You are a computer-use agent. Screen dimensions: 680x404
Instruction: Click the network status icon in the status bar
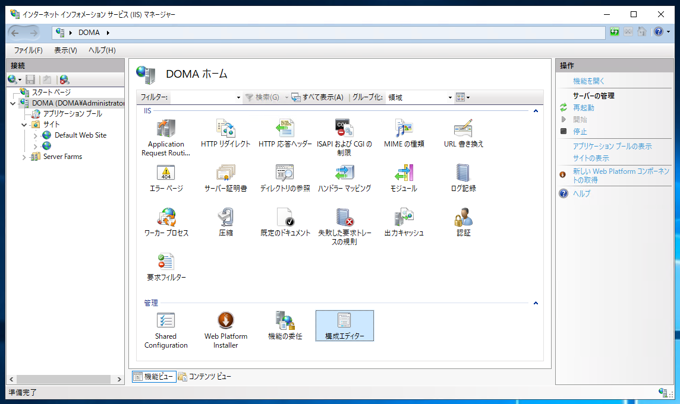[x=663, y=393]
